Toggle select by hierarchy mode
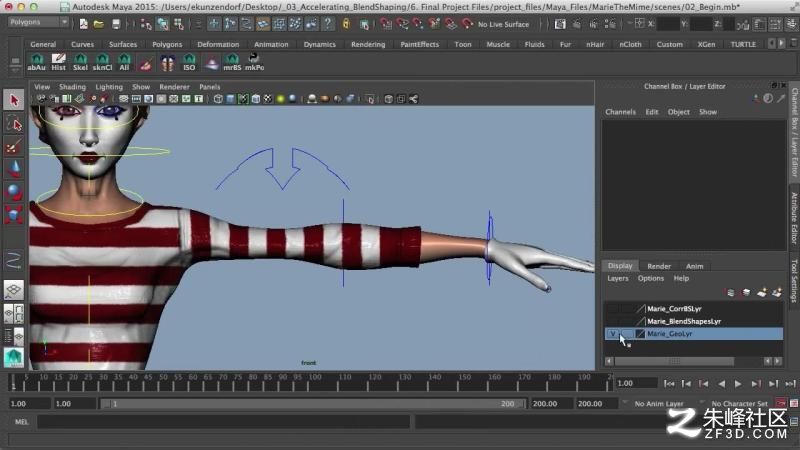Viewport: 800px width, 450px height. [x=146, y=24]
